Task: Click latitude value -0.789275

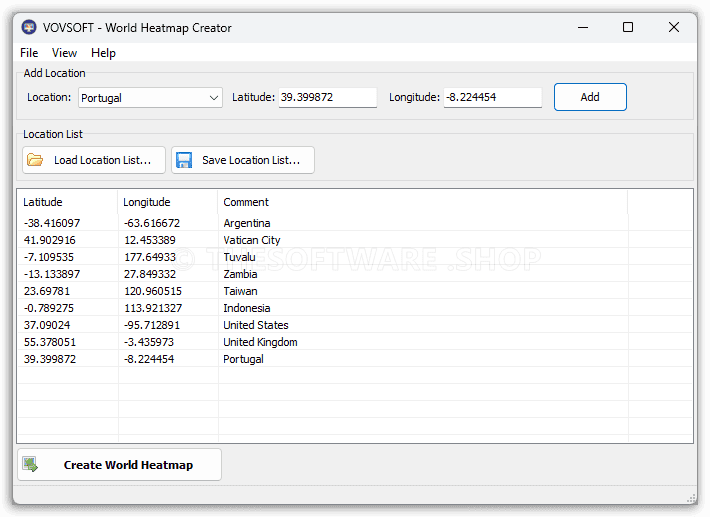Action: (49, 308)
